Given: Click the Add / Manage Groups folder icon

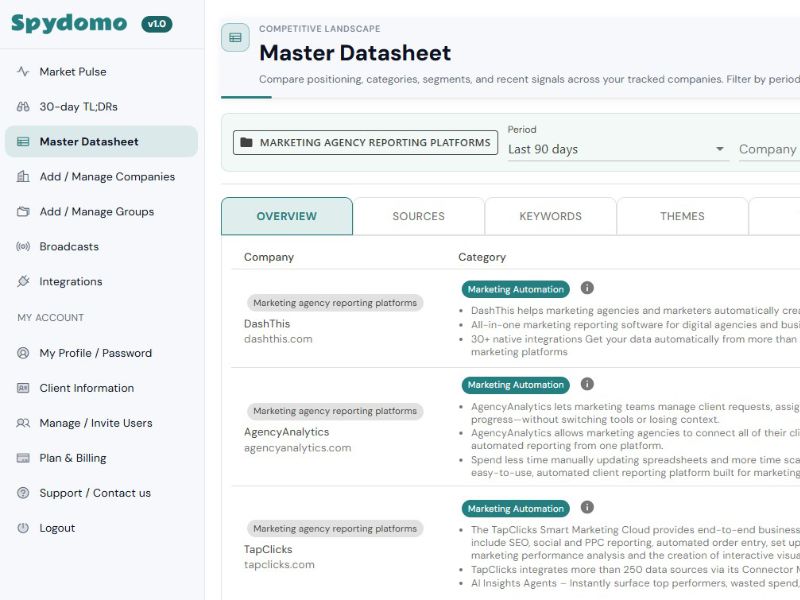Looking at the screenshot, I should pyautogui.click(x=23, y=211).
